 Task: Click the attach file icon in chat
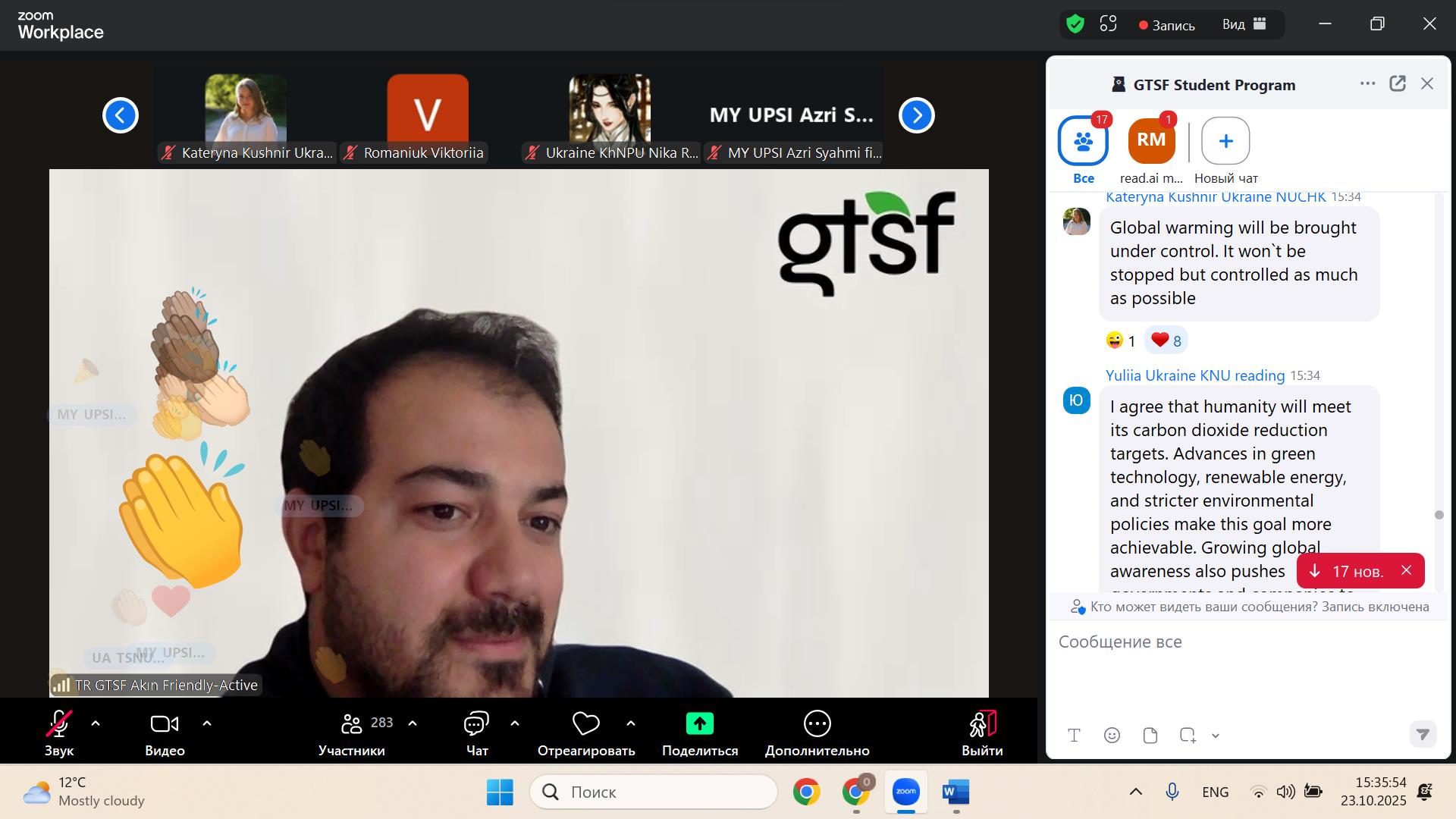tap(1150, 735)
